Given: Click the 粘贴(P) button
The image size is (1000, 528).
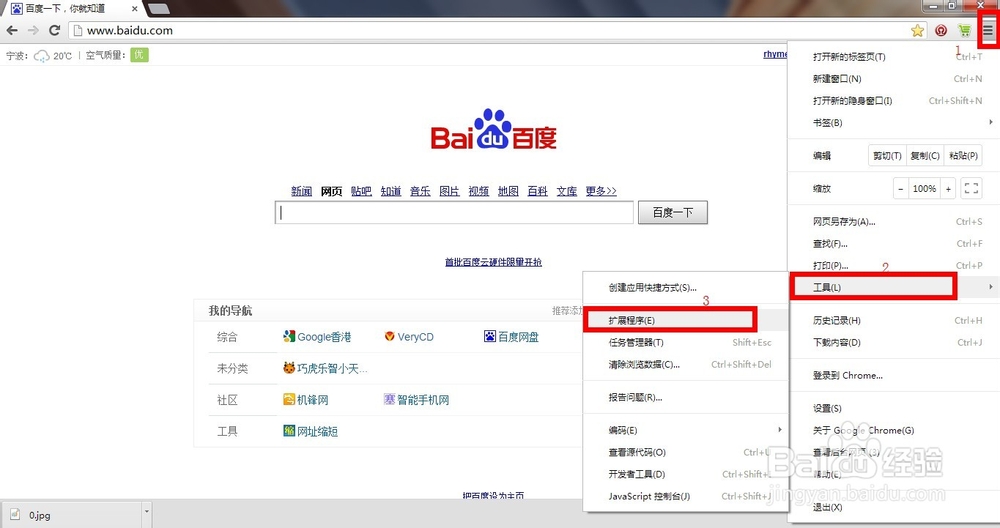Looking at the screenshot, I should (962, 156).
